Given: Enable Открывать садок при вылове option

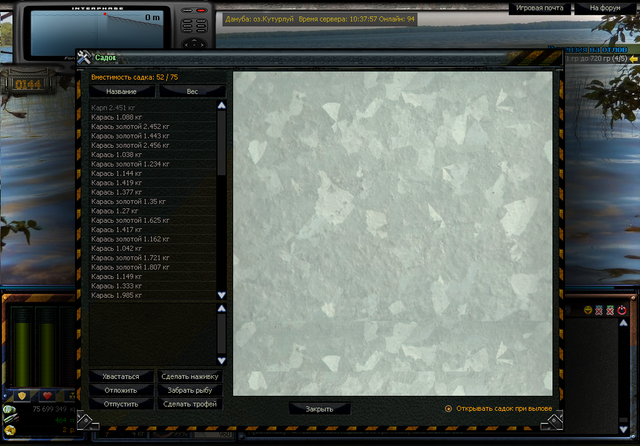Looking at the screenshot, I should tap(448, 408).
